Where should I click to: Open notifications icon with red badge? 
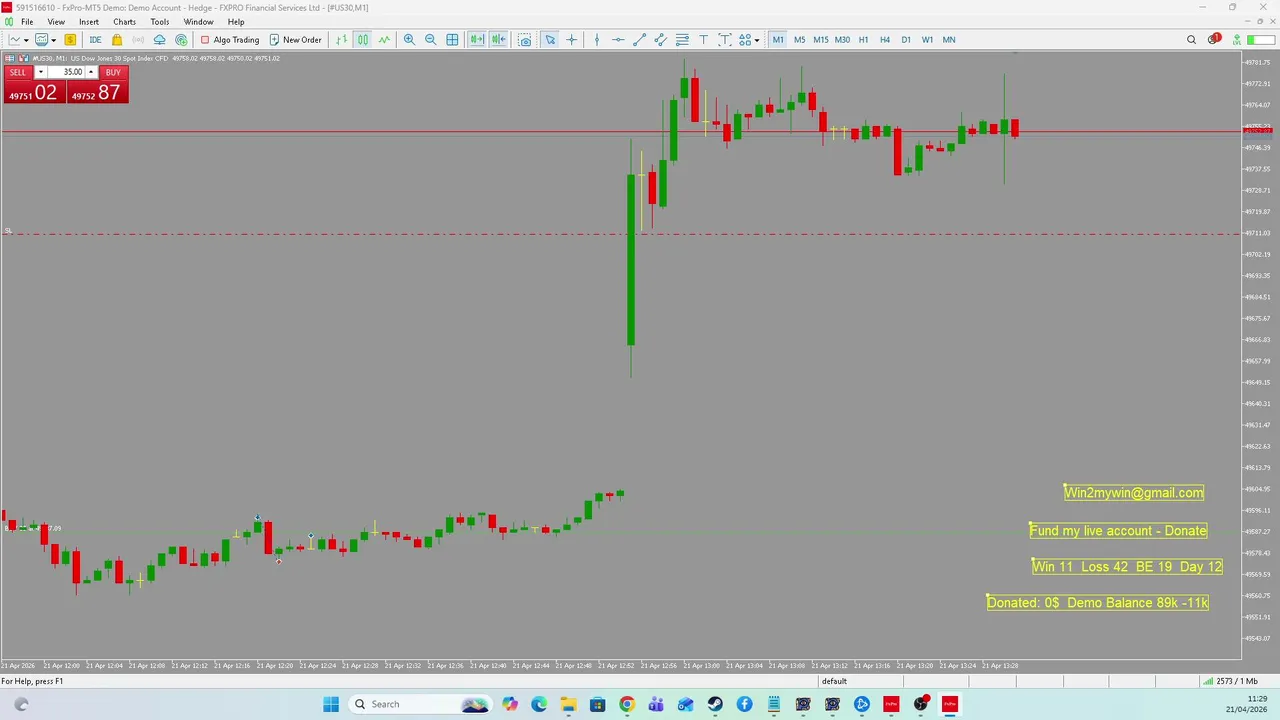click(x=1214, y=40)
